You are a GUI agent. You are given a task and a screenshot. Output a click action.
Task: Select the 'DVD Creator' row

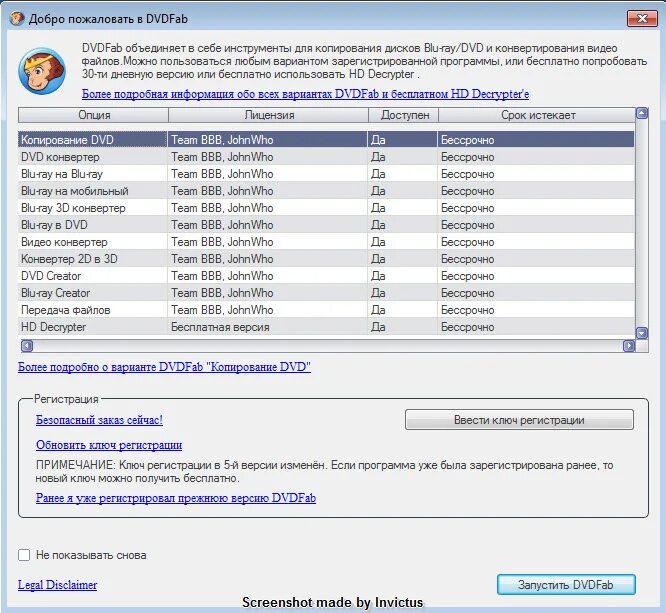click(326, 276)
